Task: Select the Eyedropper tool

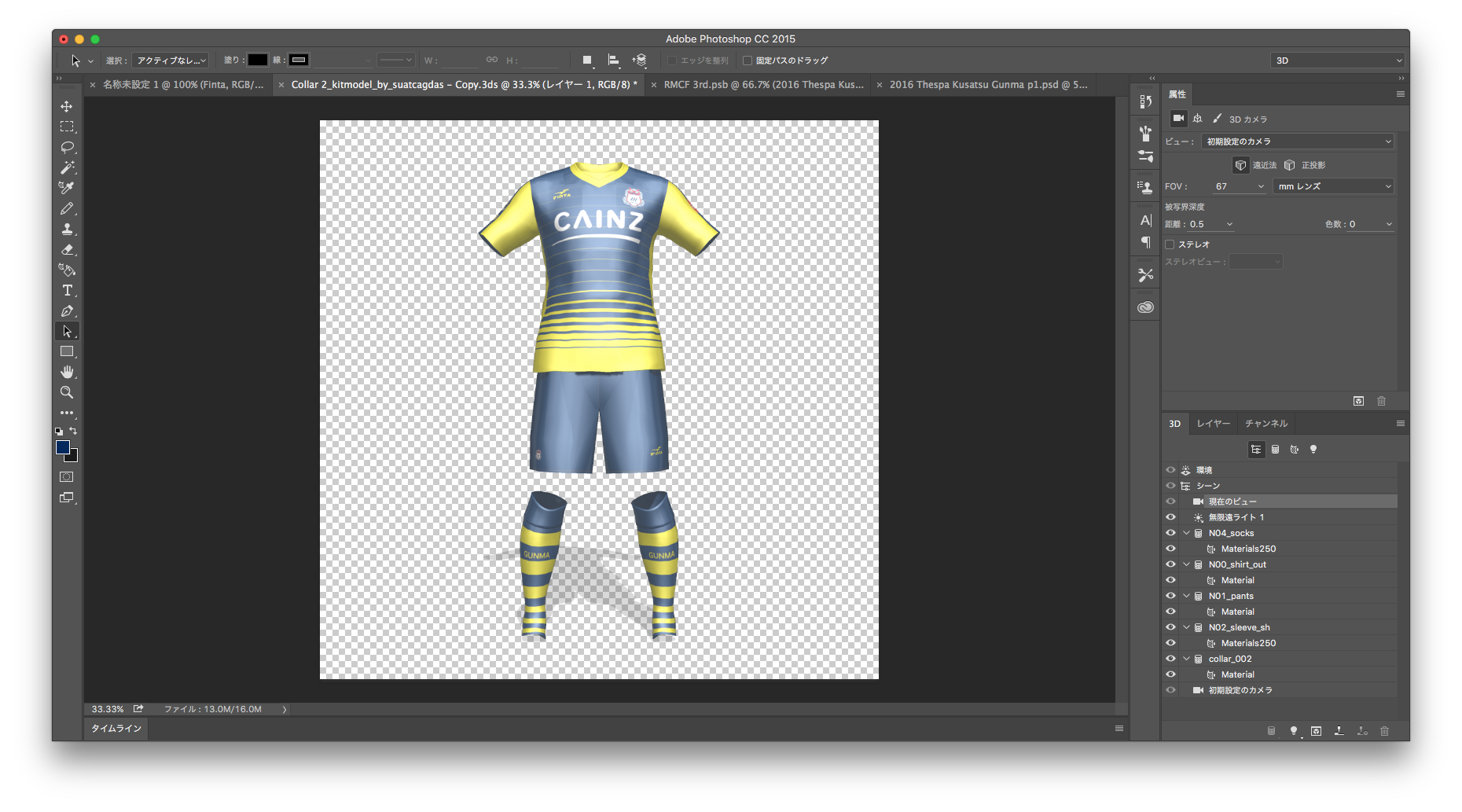Action: click(x=67, y=188)
